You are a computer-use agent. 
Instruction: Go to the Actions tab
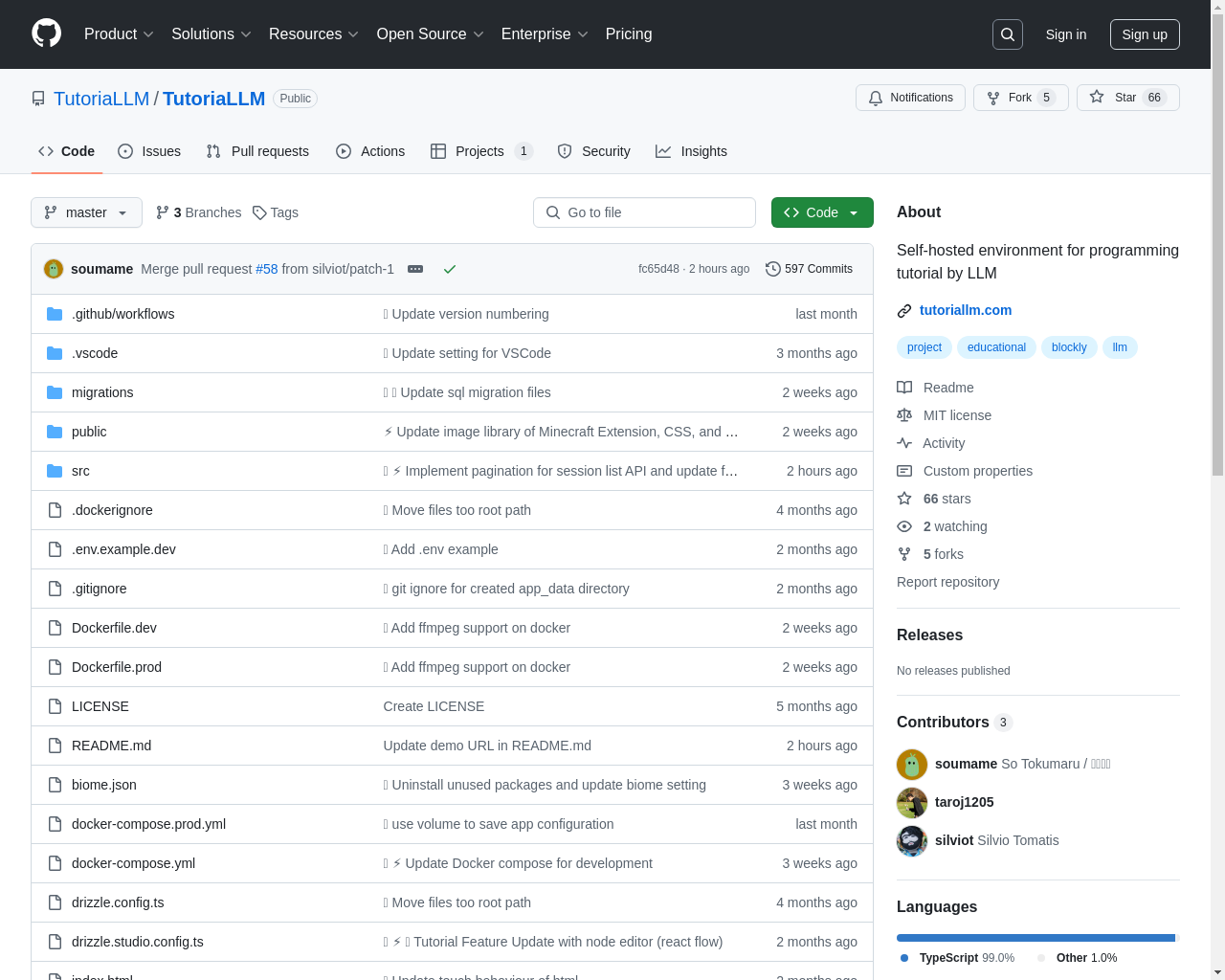click(370, 151)
